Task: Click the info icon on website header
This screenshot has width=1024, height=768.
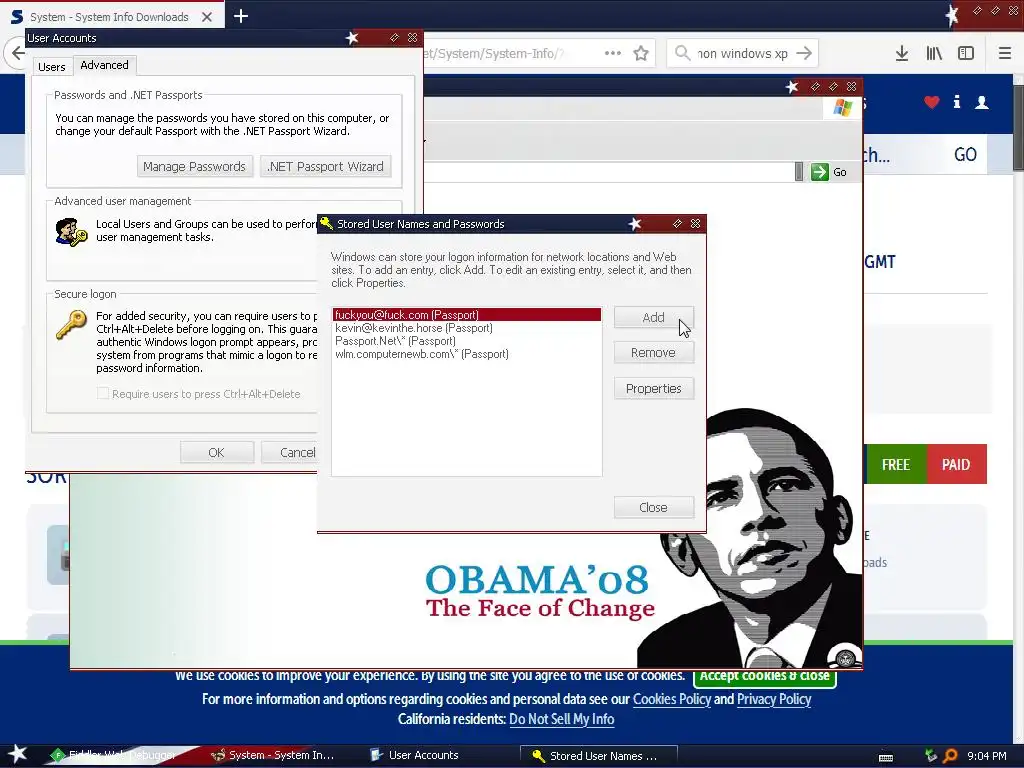Action: click(x=957, y=102)
